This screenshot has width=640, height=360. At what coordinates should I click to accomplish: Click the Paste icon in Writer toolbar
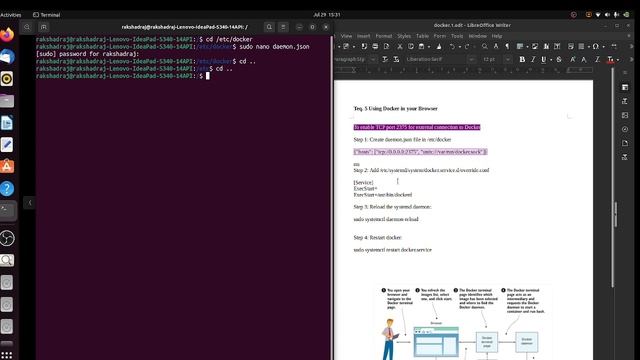422,47
